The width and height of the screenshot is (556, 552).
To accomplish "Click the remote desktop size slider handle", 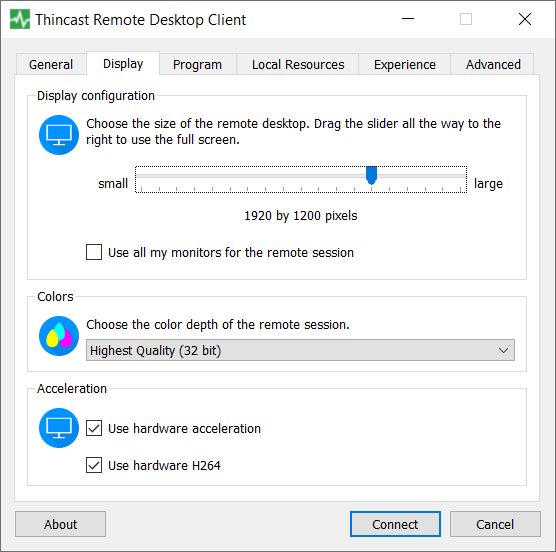I will 371,175.
